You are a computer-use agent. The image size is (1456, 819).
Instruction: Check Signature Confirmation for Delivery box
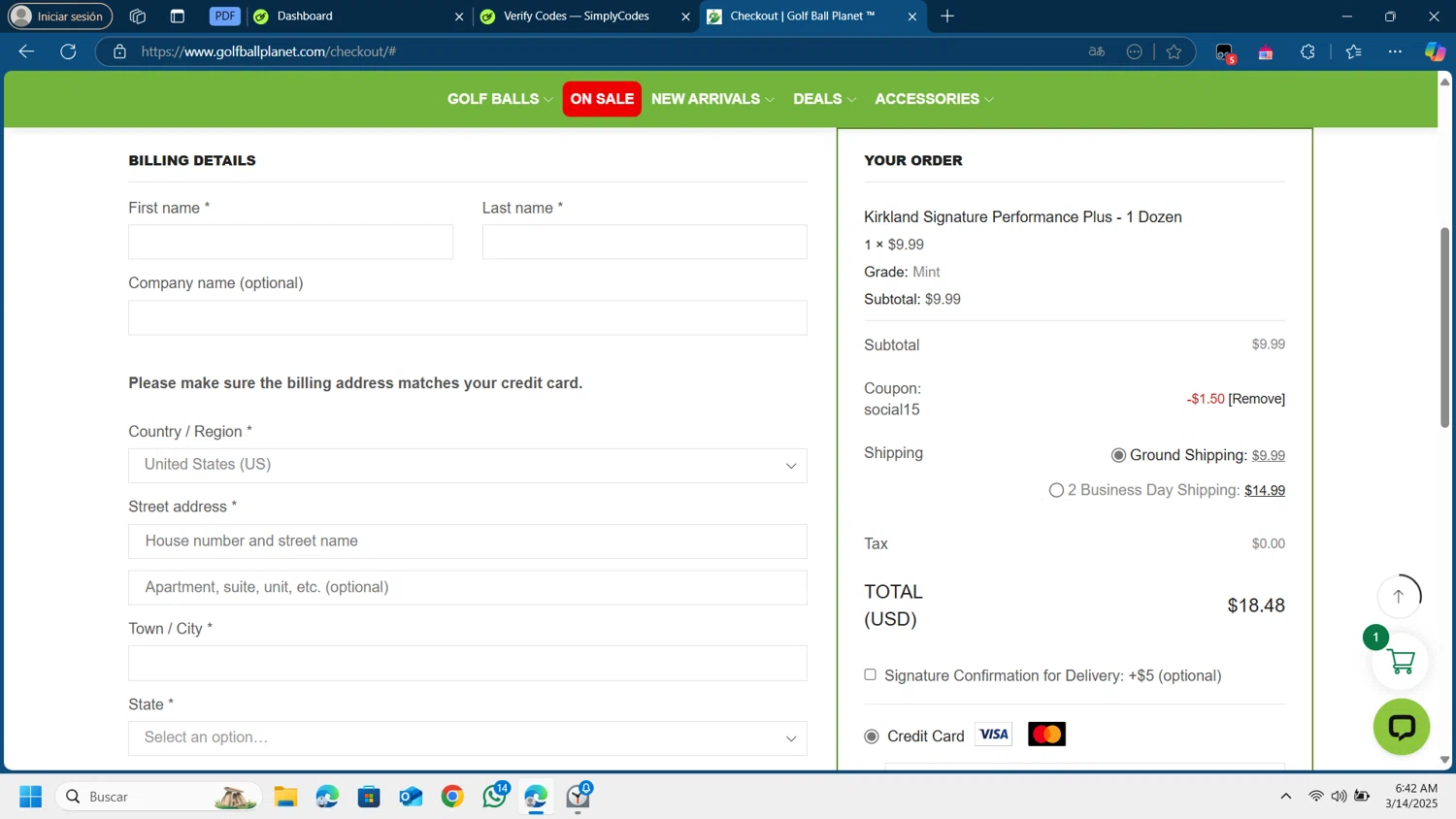pos(870,674)
